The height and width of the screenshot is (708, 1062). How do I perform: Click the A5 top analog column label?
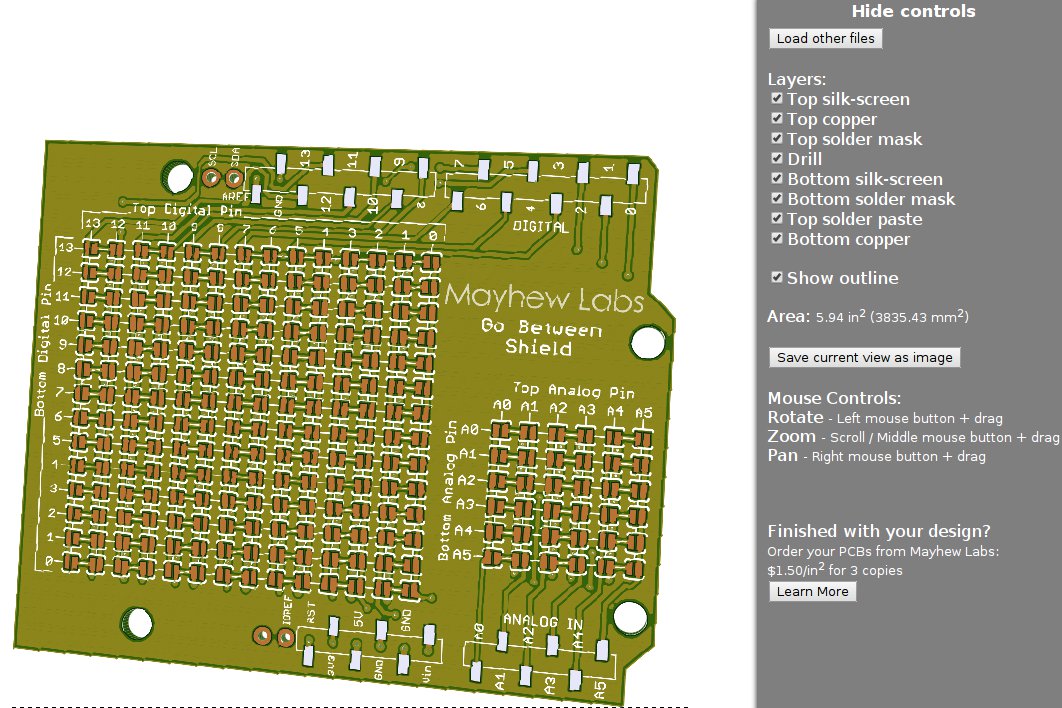(643, 412)
